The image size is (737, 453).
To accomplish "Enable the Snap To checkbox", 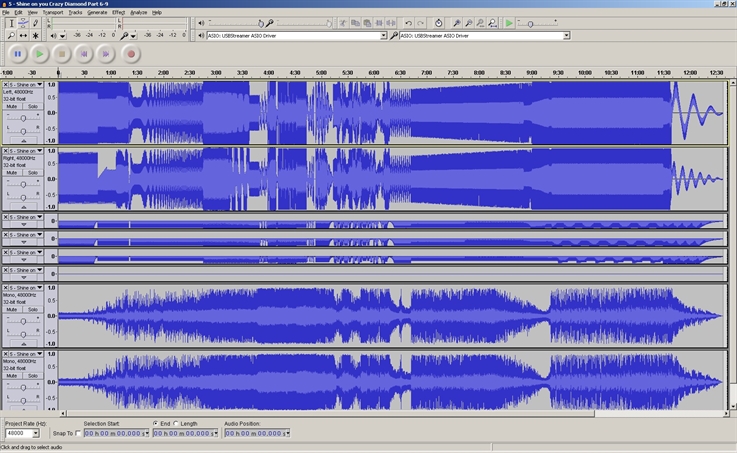I will (x=79, y=433).
